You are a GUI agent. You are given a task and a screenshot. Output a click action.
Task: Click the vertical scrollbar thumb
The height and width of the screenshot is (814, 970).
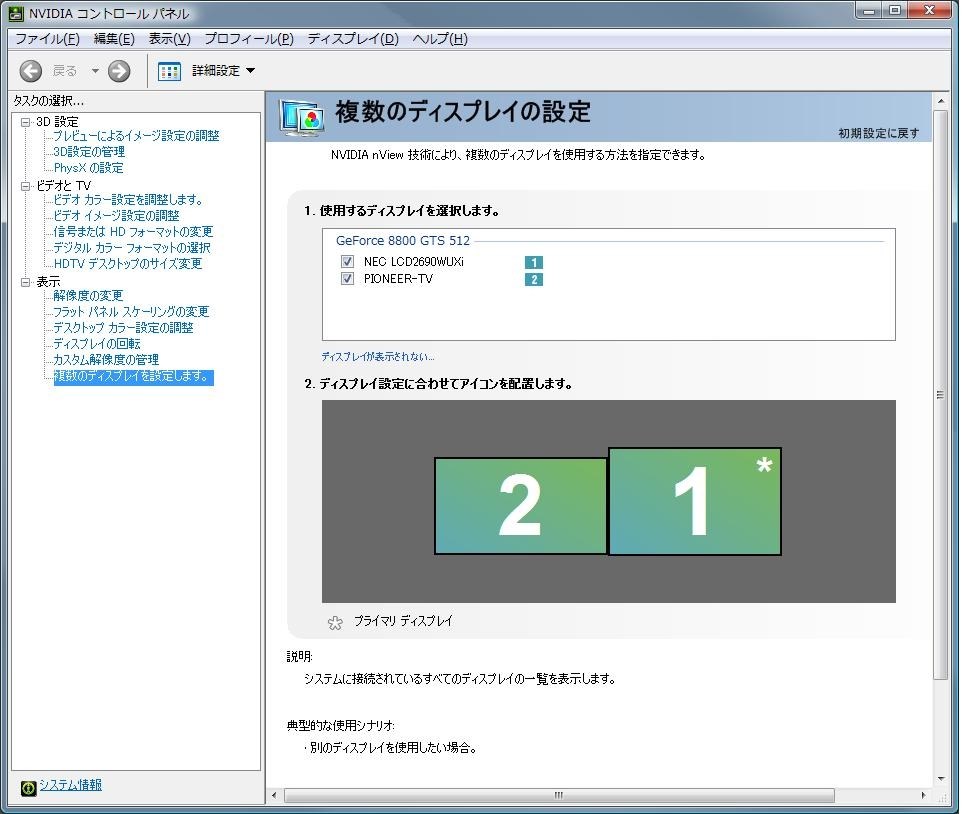940,395
